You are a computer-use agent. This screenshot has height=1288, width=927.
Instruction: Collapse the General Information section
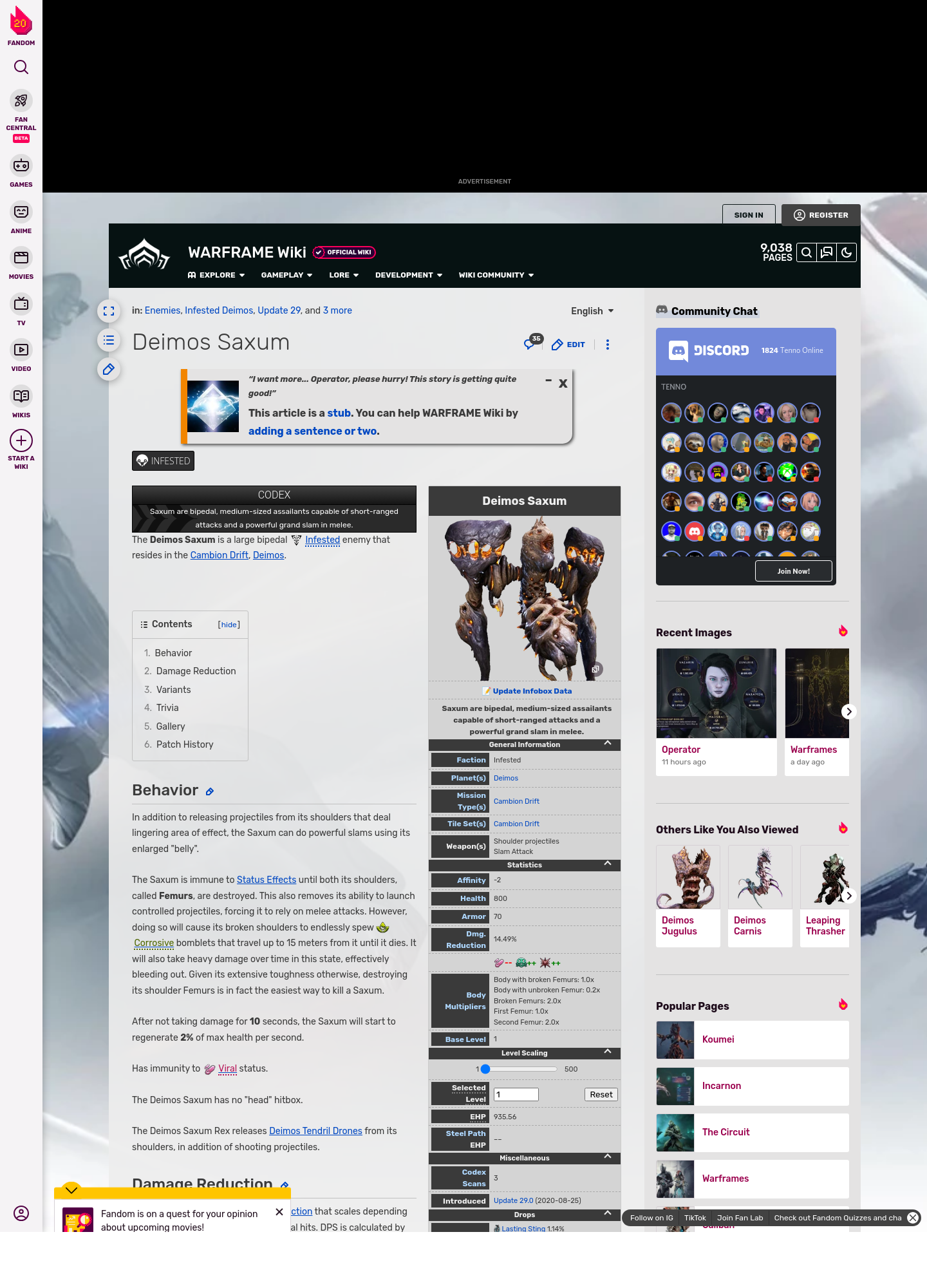pyautogui.click(x=608, y=743)
